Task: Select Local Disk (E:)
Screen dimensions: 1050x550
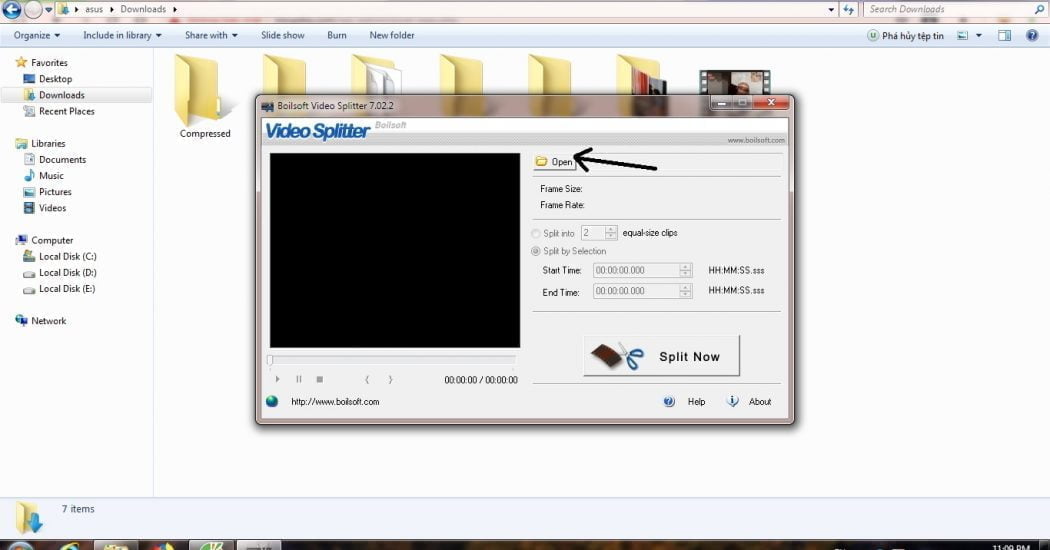Action: coord(67,289)
